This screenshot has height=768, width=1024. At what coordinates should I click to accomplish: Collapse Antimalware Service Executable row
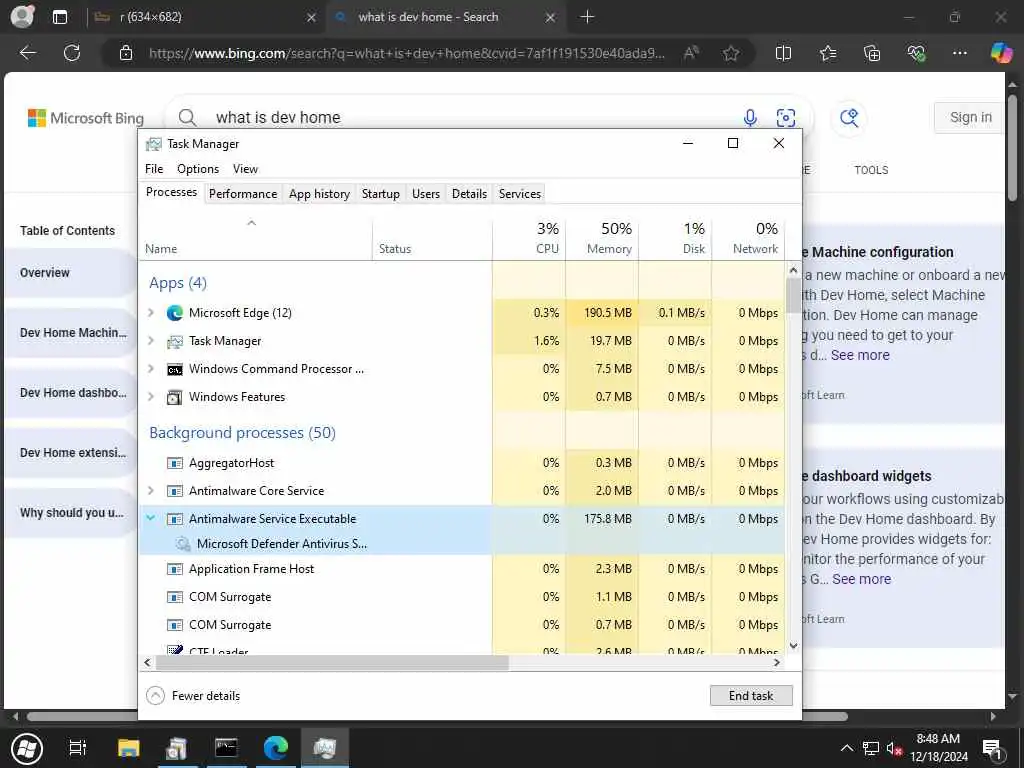pyautogui.click(x=151, y=519)
